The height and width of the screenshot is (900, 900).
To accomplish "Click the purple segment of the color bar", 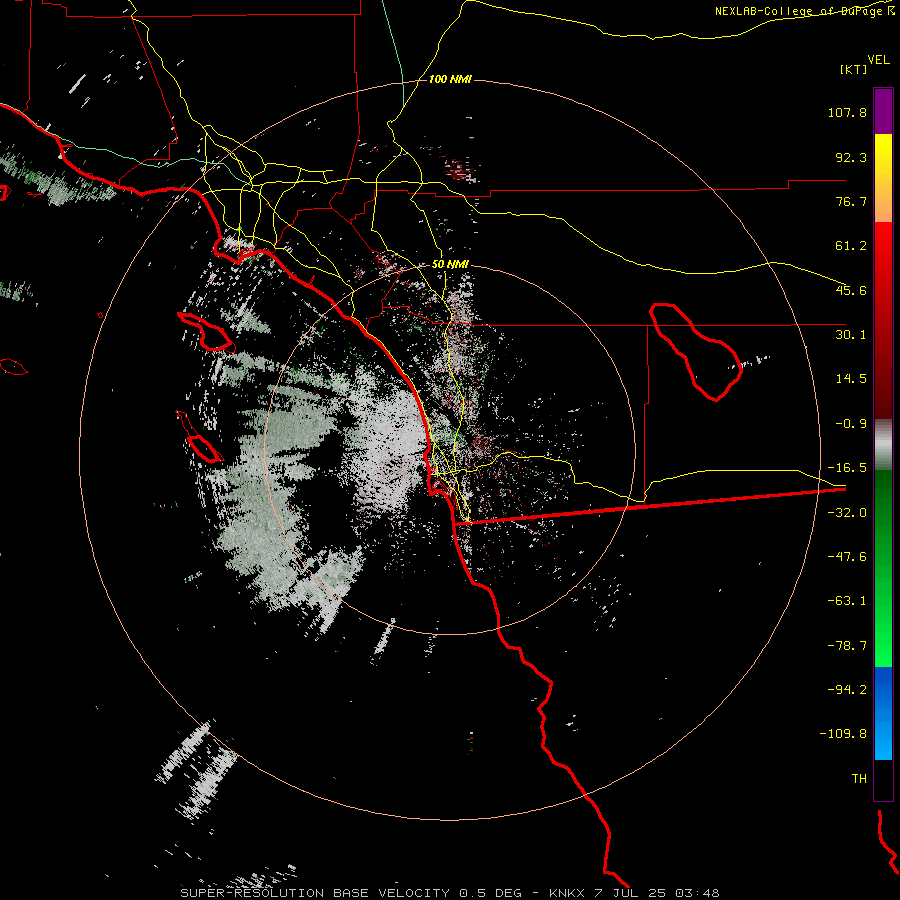I will point(883,111).
